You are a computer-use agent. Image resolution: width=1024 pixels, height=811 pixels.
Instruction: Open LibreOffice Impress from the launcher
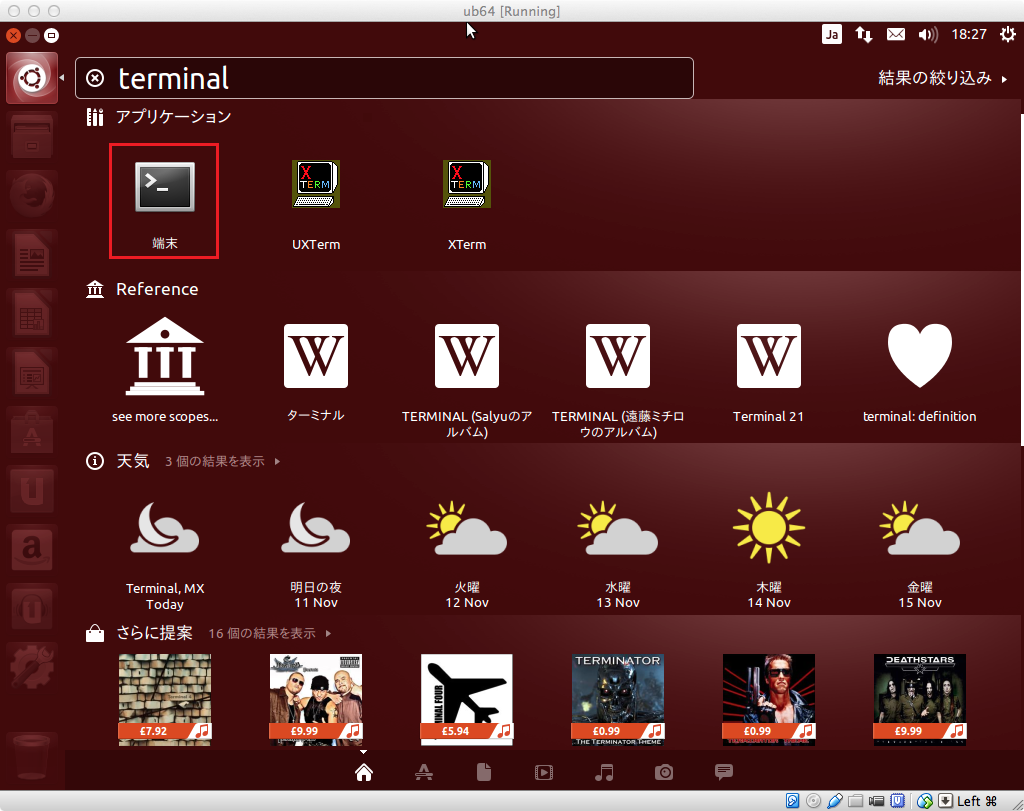(32, 372)
